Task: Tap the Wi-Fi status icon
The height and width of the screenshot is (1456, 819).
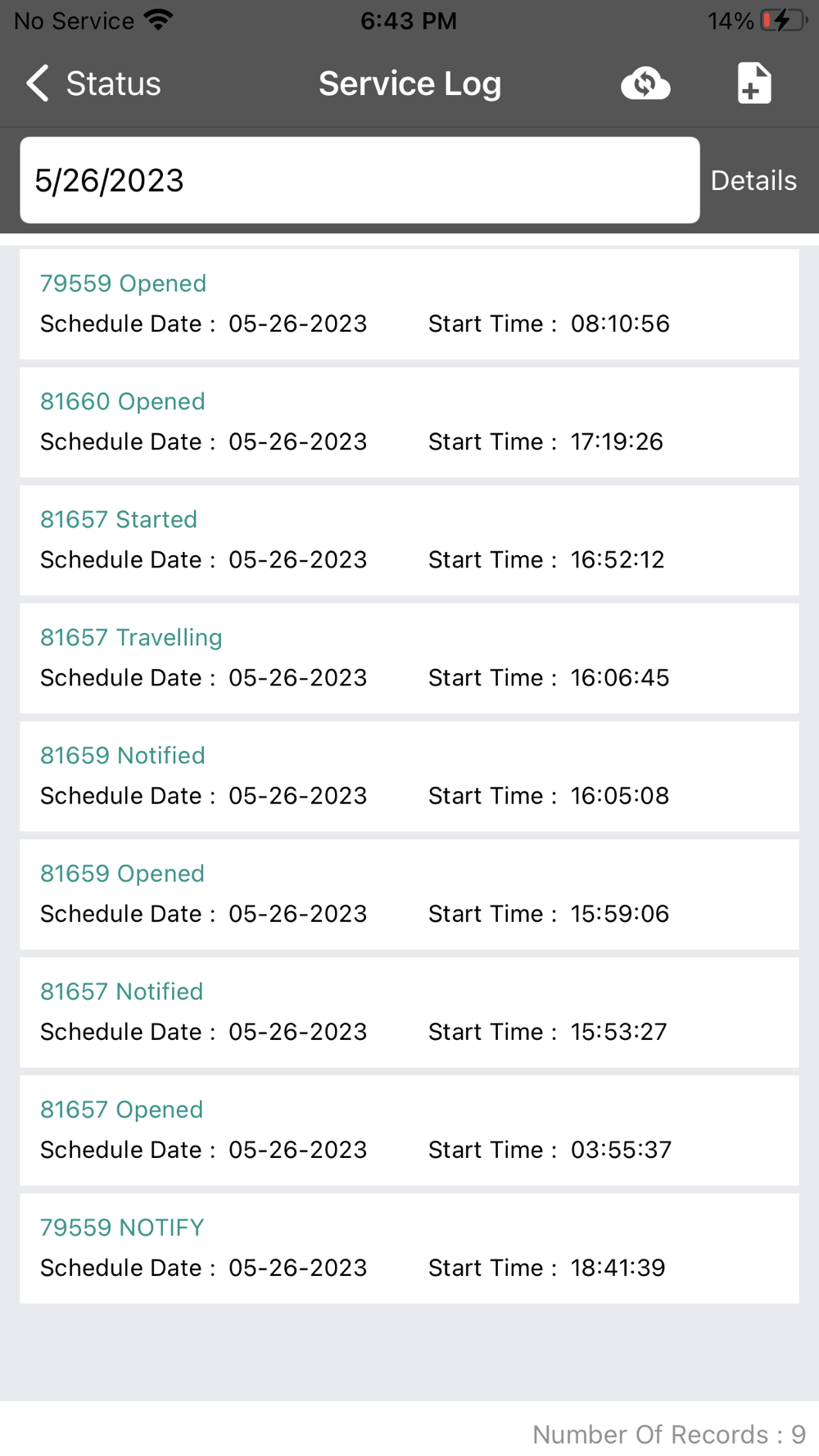Action: click(158, 20)
